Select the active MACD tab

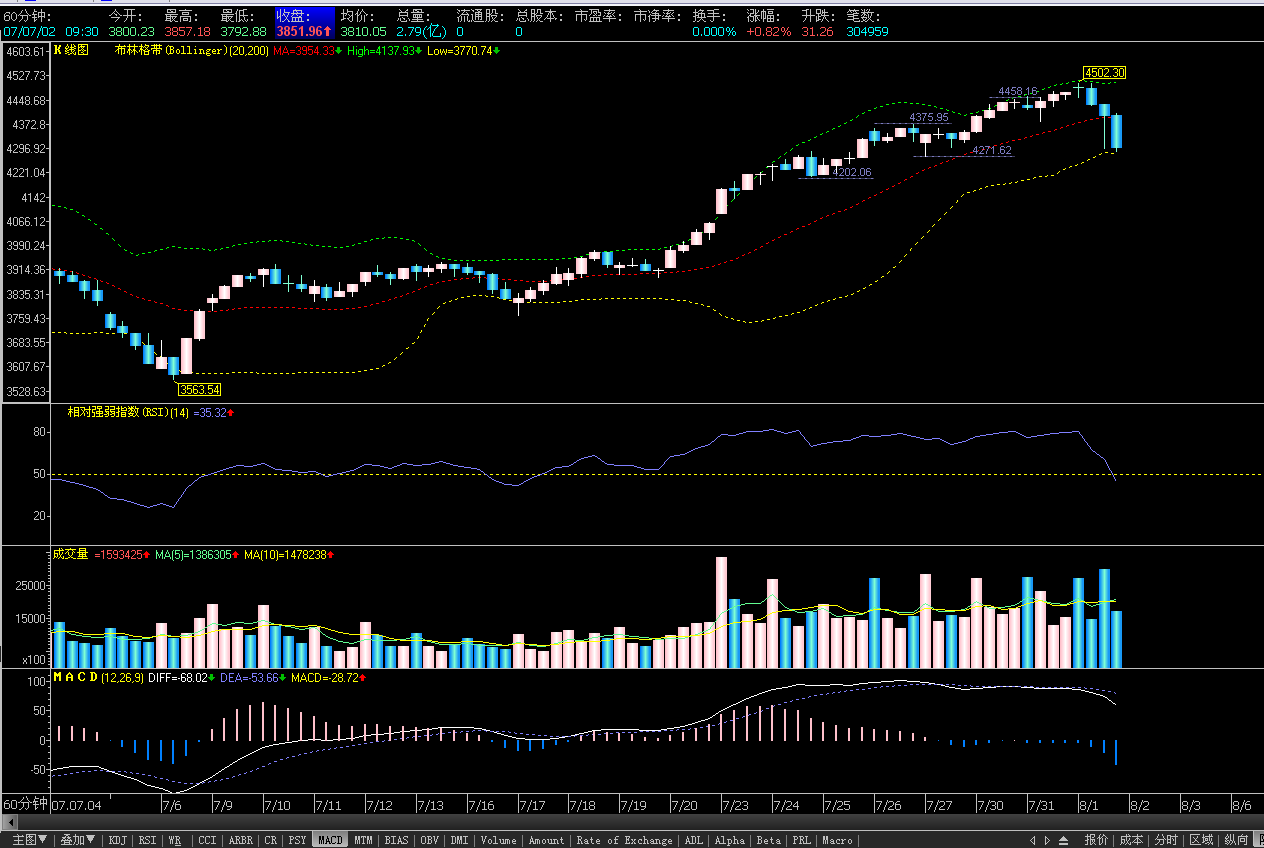330,841
